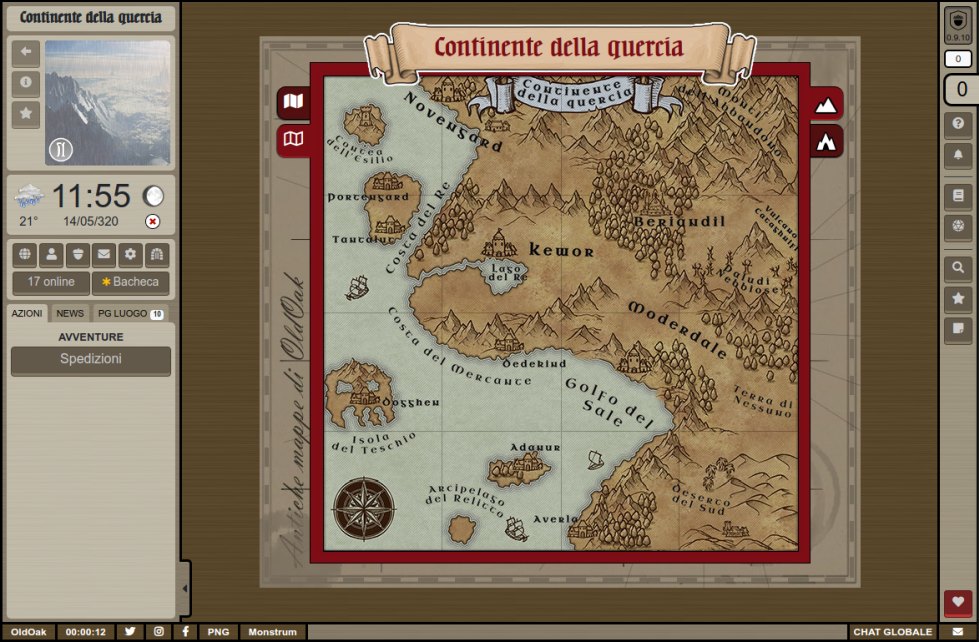This screenshot has height=642, width=979.
Task: Toggle the outlined mountain layer button
Action: tap(827, 141)
